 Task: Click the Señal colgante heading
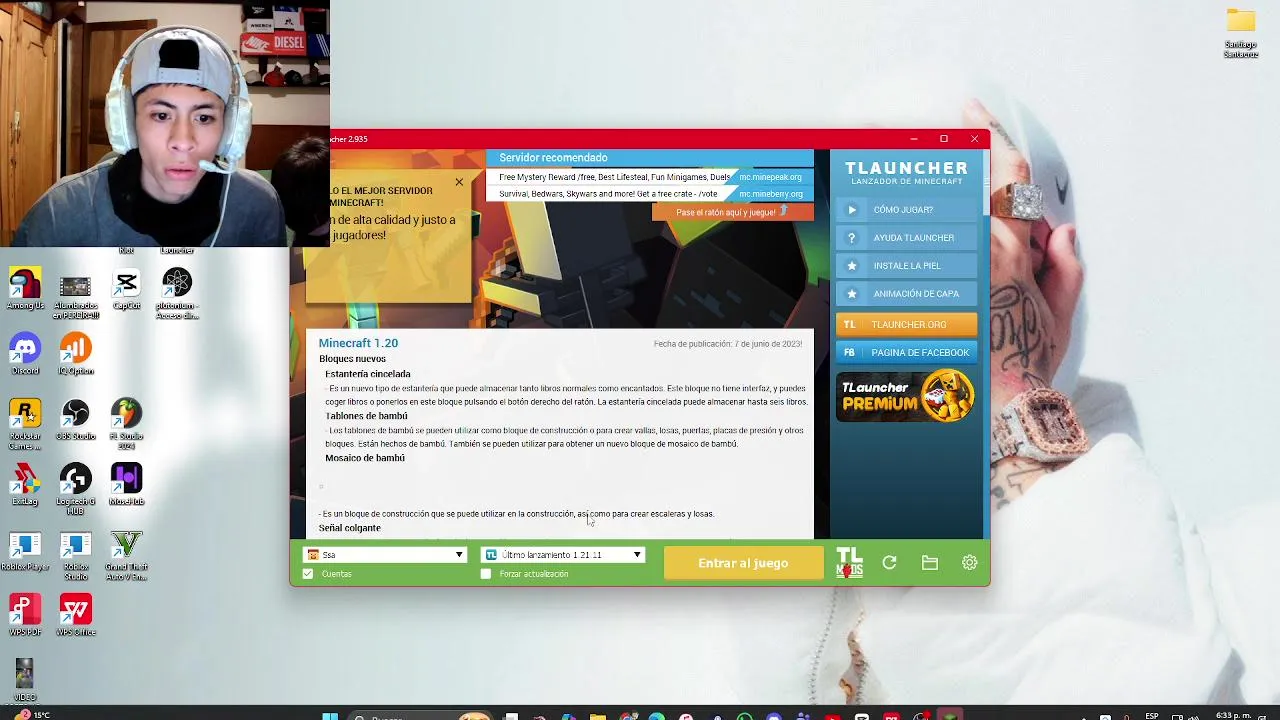pyautogui.click(x=350, y=528)
